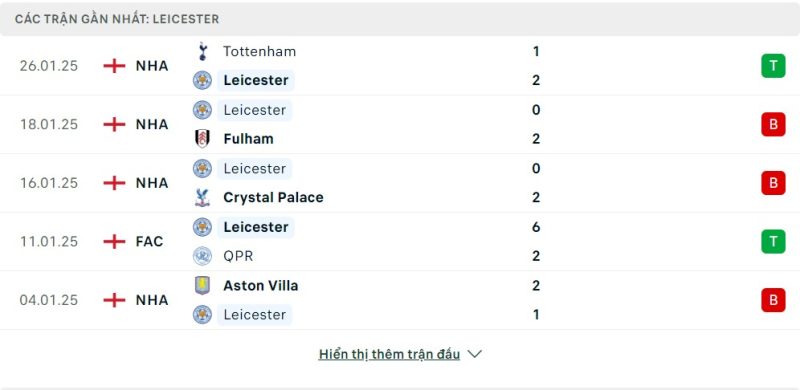The image size is (800, 390).
Task: Open Hiển thị thêm trận đấu link
Action: tap(389, 354)
